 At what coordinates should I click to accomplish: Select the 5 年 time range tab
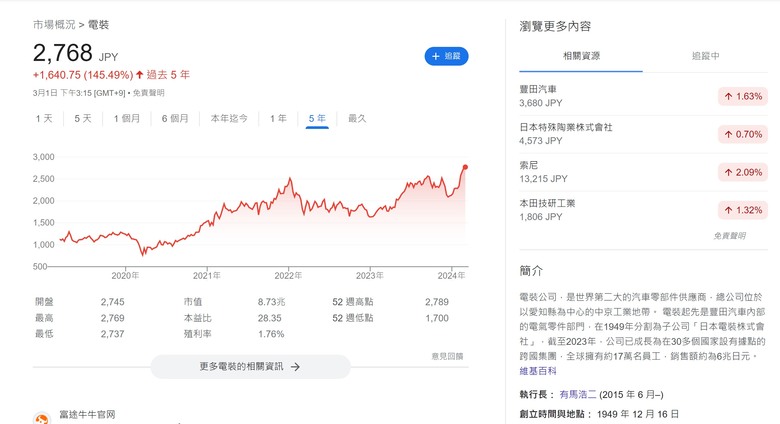tap(317, 118)
